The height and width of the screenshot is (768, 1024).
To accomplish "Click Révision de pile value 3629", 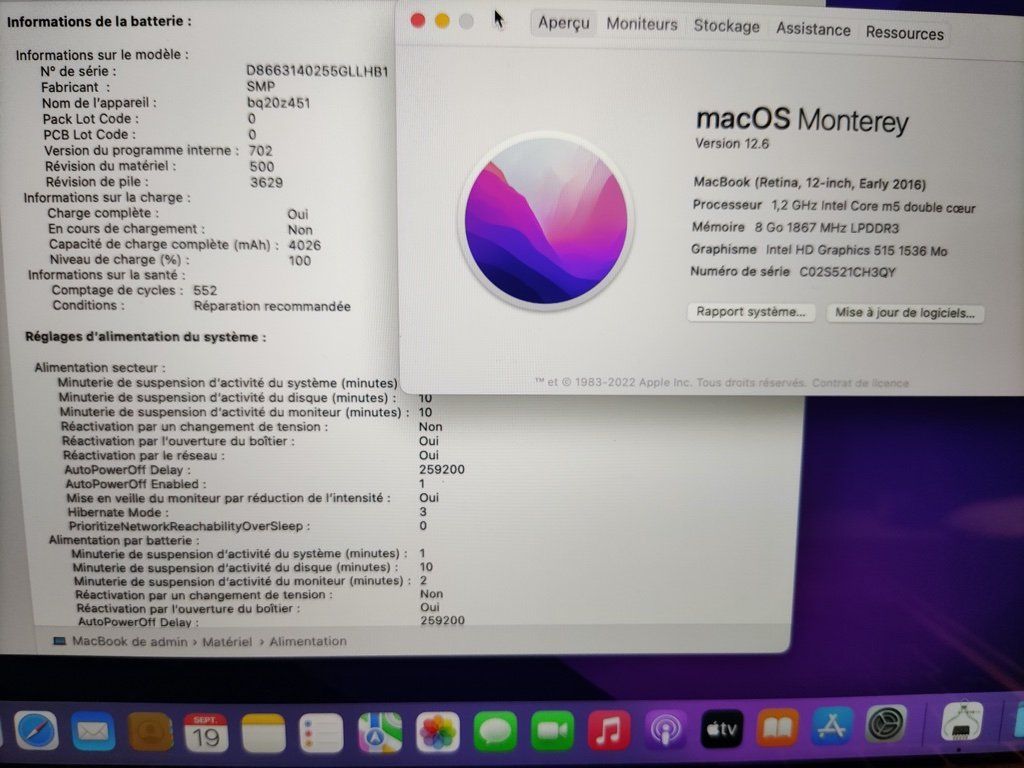I will coord(266,182).
